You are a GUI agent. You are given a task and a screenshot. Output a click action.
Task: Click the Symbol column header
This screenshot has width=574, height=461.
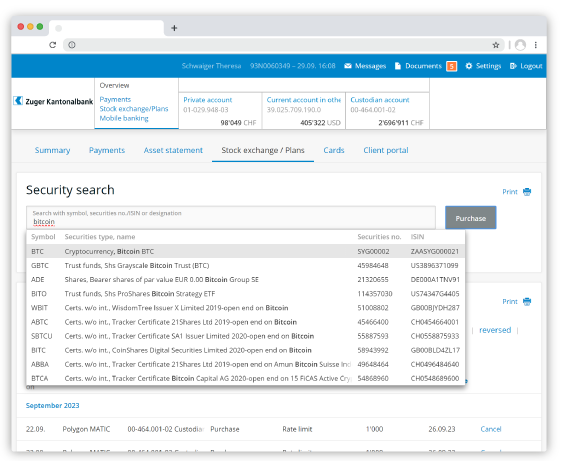(x=43, y=237)
